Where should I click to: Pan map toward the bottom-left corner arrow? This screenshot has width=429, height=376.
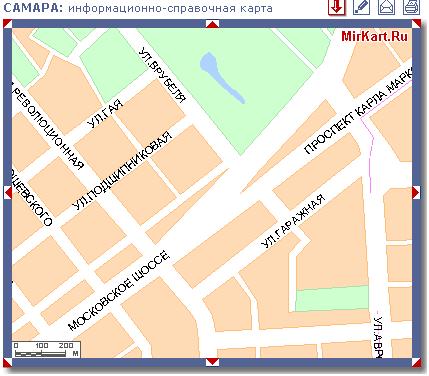tap(8, 362)
